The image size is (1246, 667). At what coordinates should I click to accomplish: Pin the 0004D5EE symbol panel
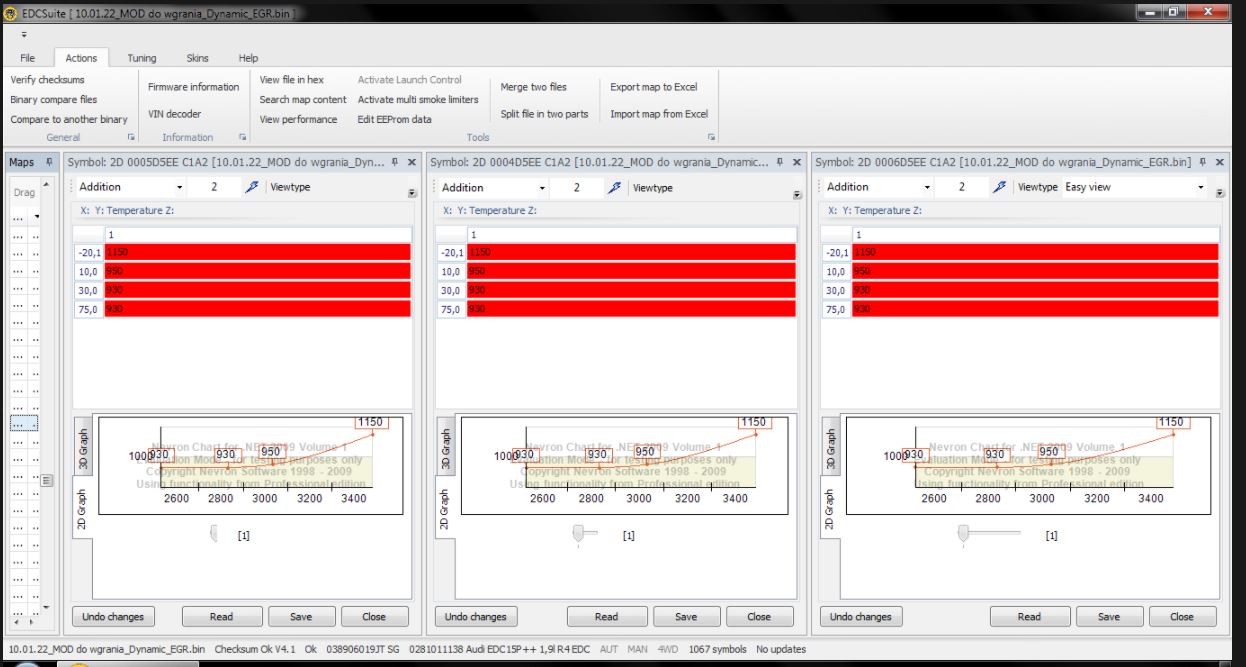pyautogui.click(x=780, y=162)
